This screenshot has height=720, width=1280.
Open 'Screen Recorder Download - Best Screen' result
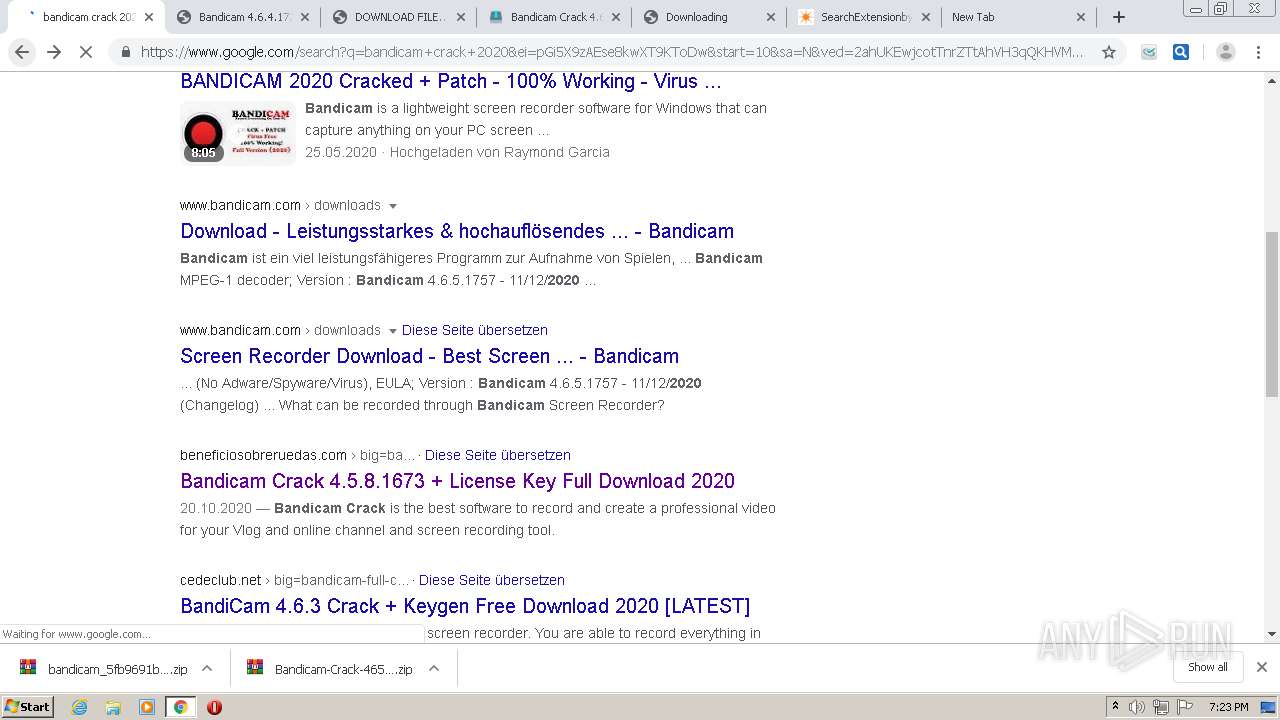click(429, 356)
